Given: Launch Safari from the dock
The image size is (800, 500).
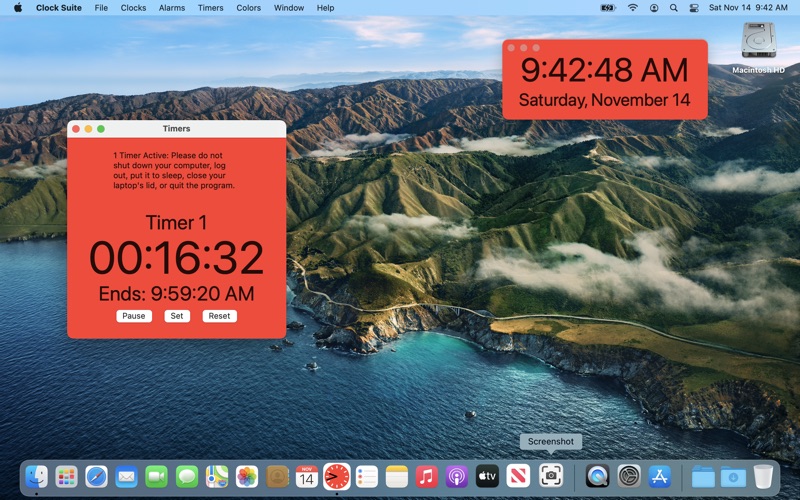Looking at the screenshot, I should point(96,476).
